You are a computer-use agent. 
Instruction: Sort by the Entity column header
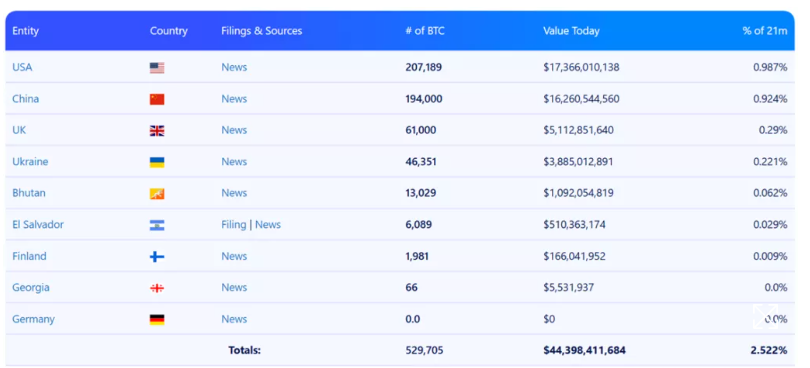click(25, 31)
